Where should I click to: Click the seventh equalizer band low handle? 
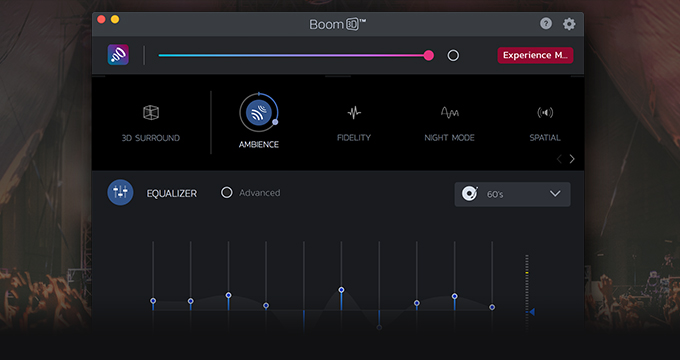(x=379, y=327)
